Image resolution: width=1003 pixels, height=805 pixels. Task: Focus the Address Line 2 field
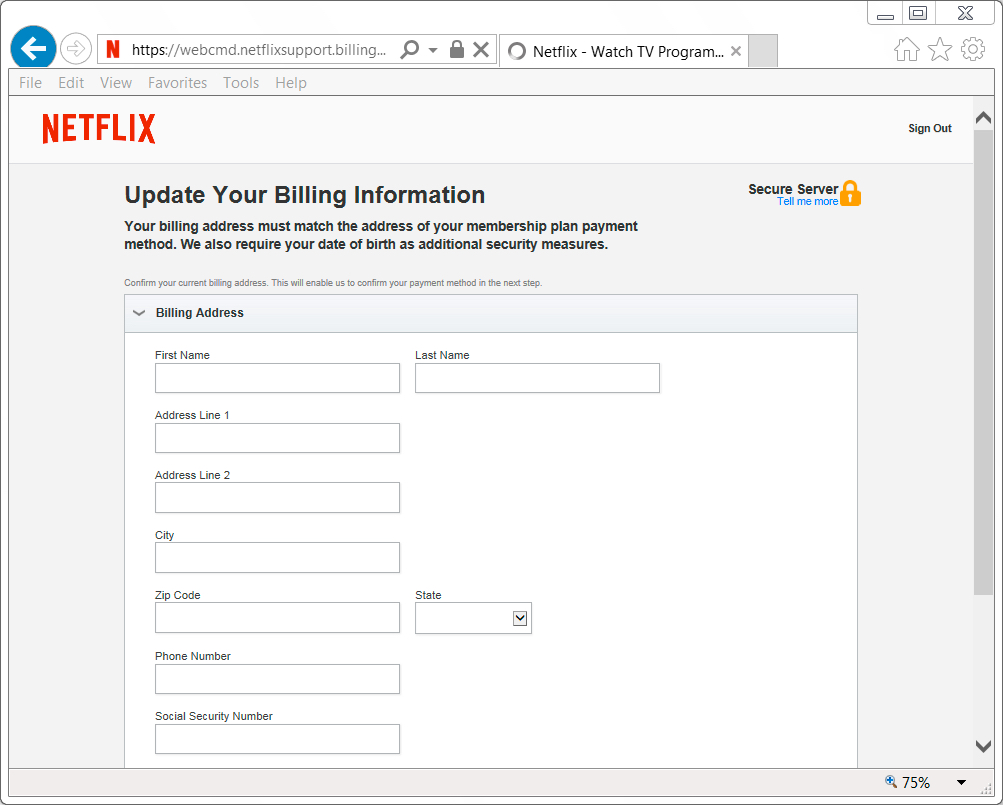pyautogui.click(x=277, y=498)
